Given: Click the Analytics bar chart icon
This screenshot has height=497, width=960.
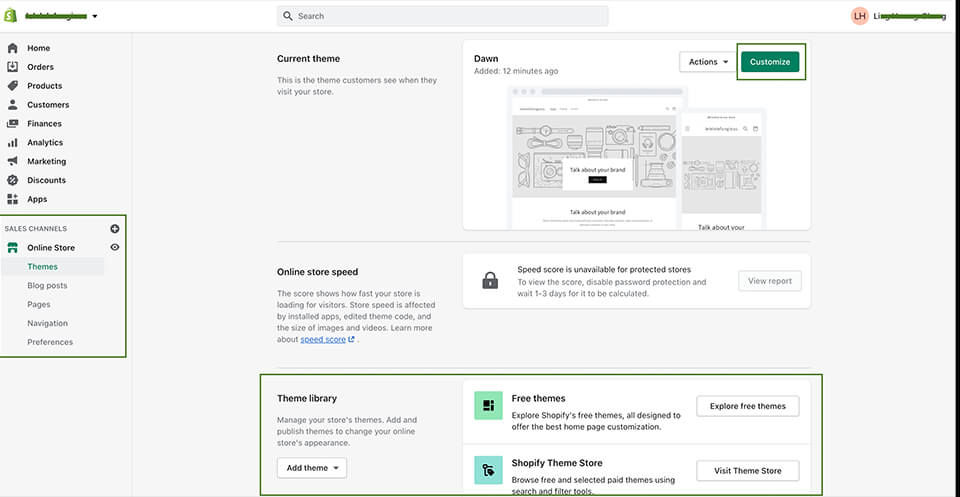Looking at the screenshot, I should pos(13,143).
